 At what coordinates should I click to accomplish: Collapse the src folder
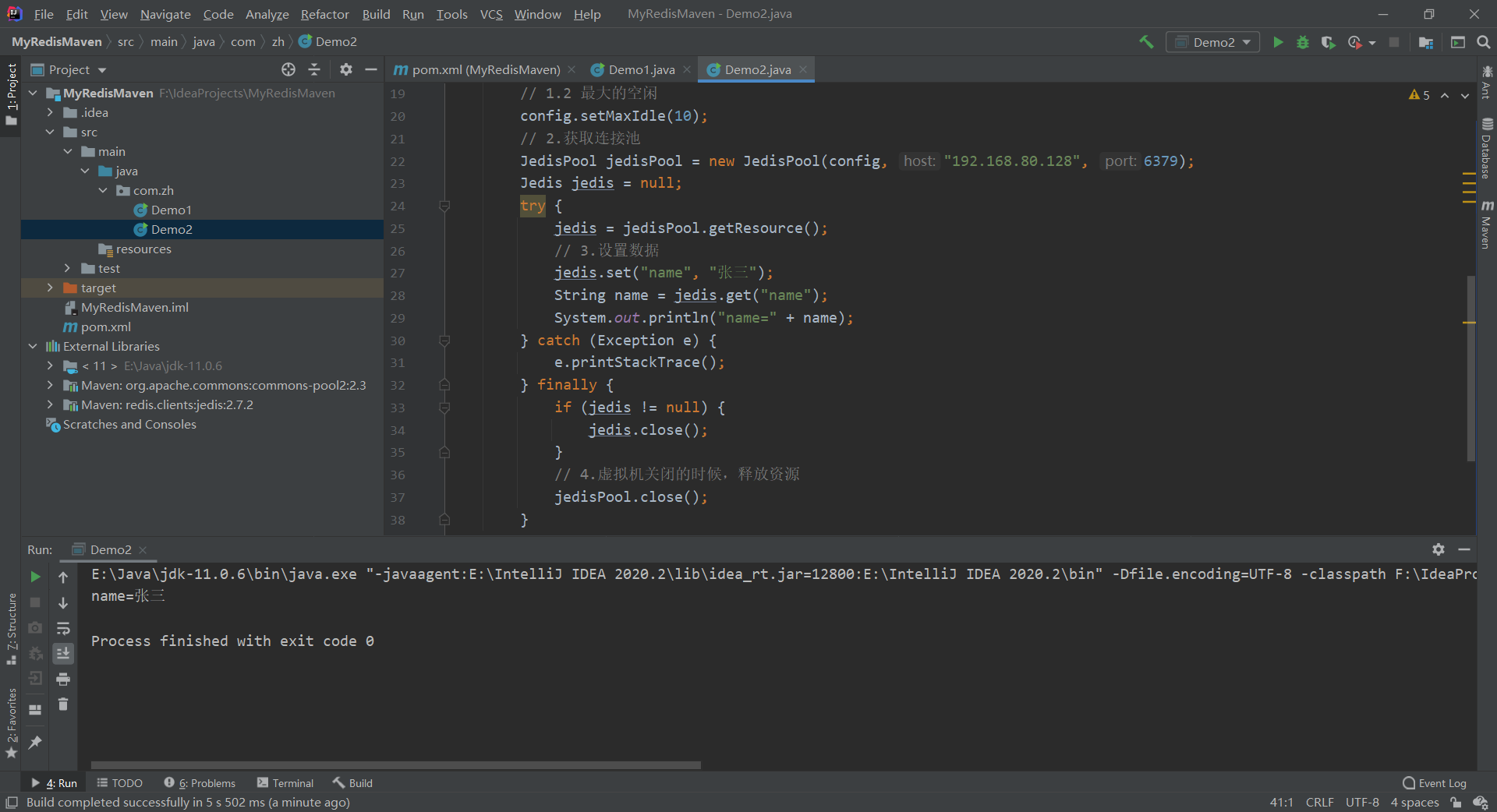pos(50,132)
